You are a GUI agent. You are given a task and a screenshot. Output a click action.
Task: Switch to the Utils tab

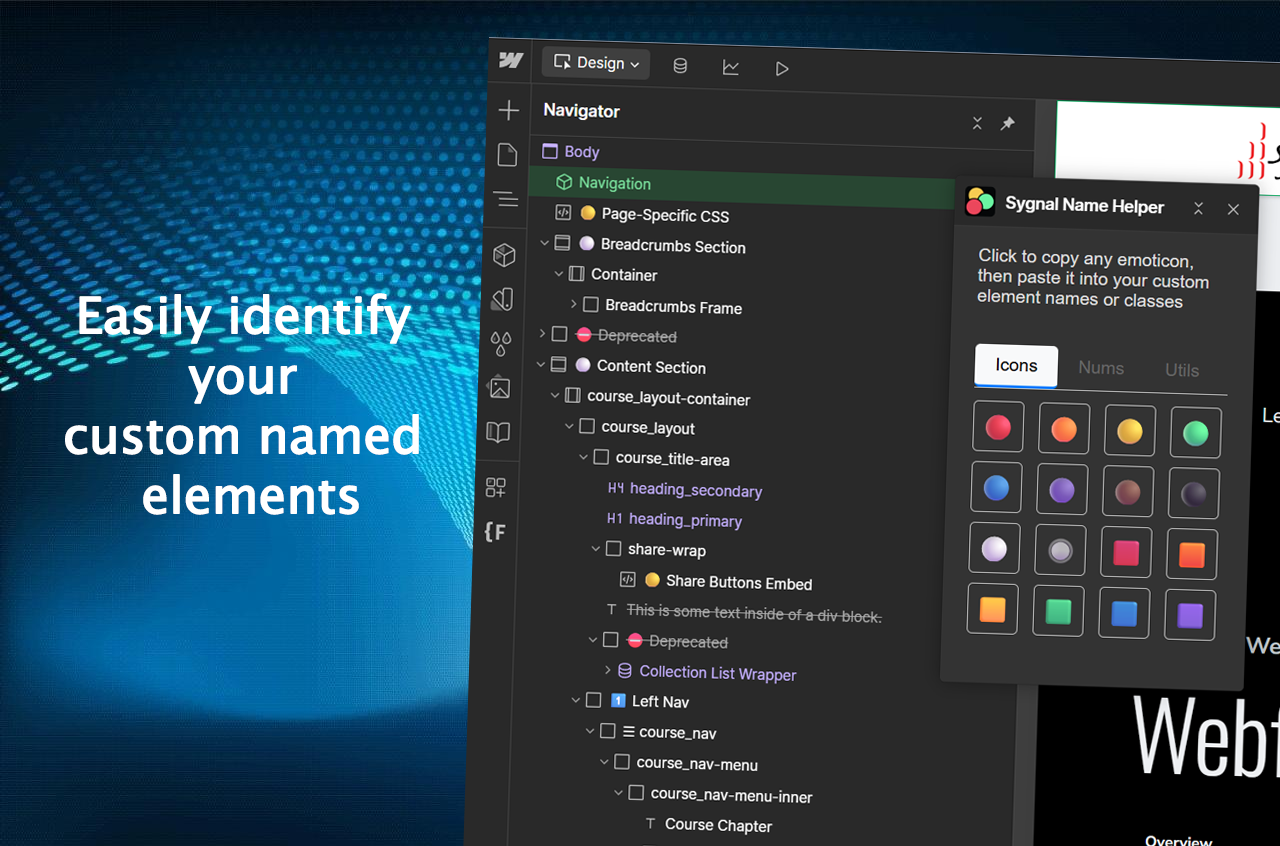point(1182,370)
